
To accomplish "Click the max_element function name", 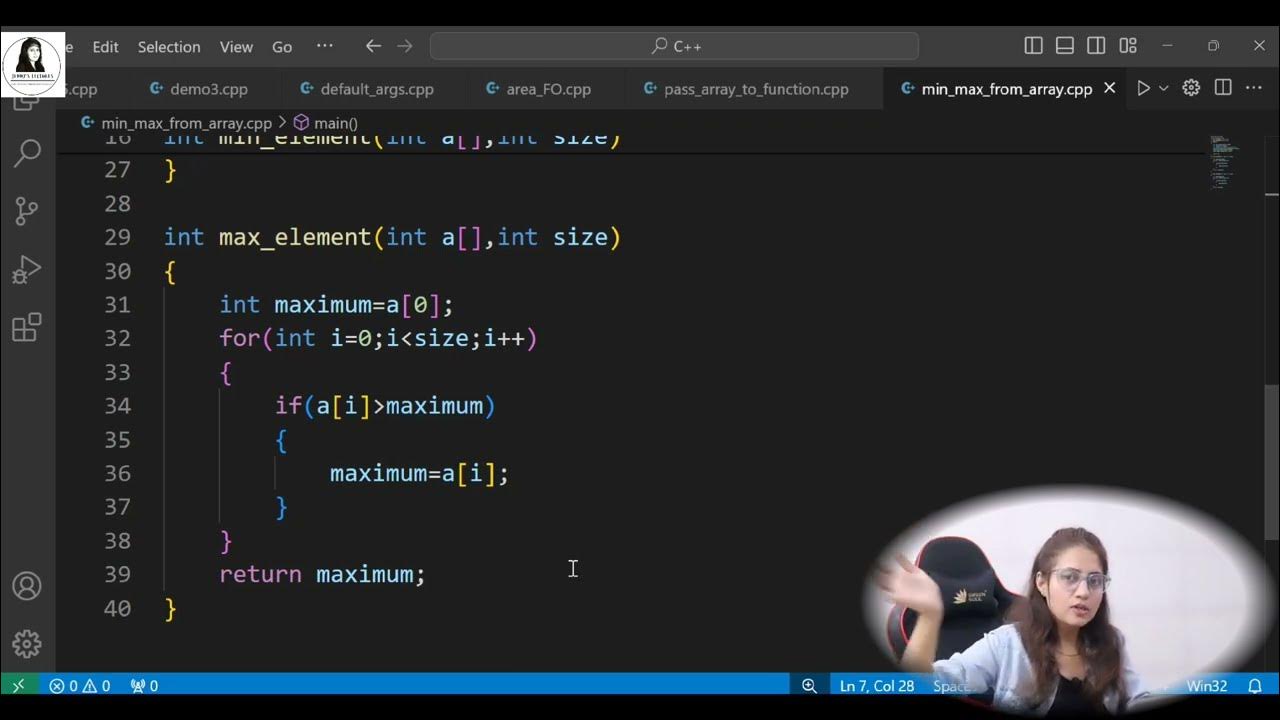I will (295, 237).
